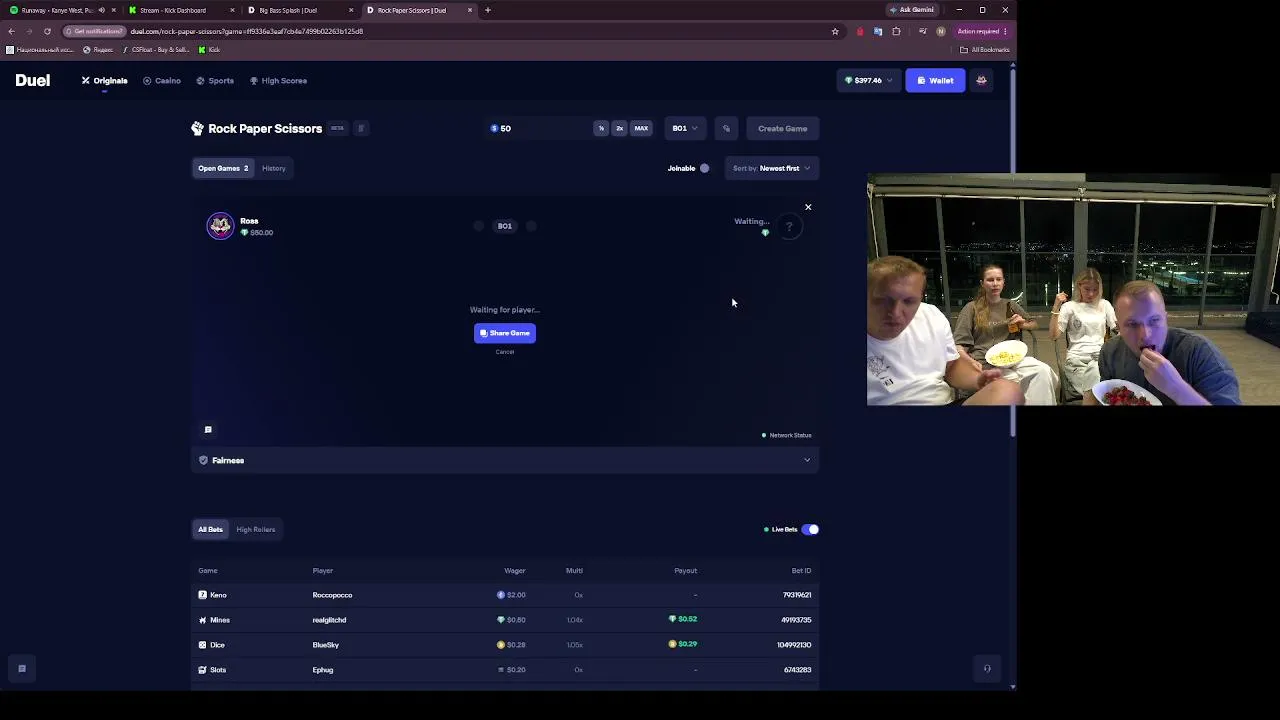Click the Slots game icon
This screenshot has width=1280, height=720.
(202, 670)
